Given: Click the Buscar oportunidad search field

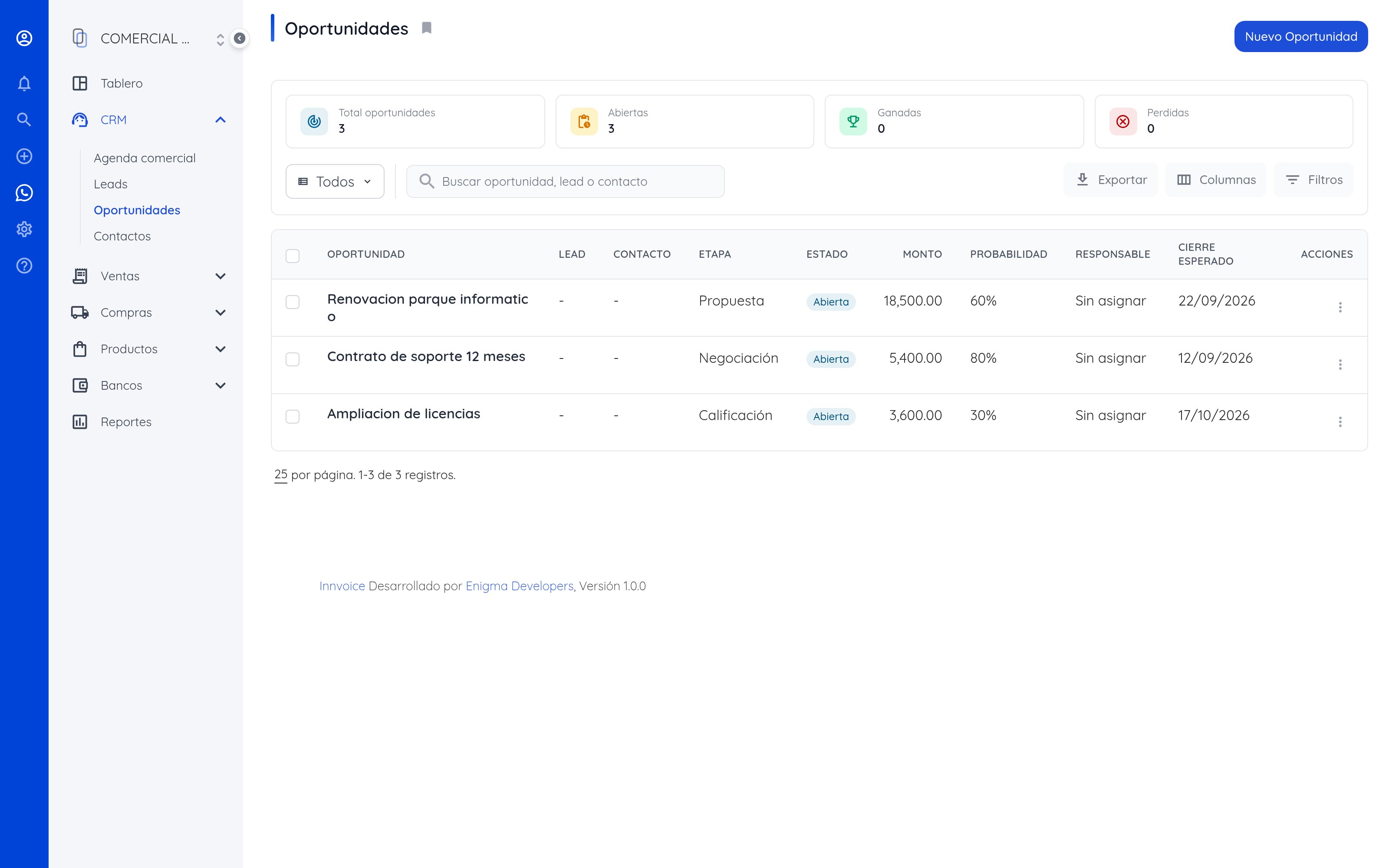Looking at the screenshot, I should point(565,181).
